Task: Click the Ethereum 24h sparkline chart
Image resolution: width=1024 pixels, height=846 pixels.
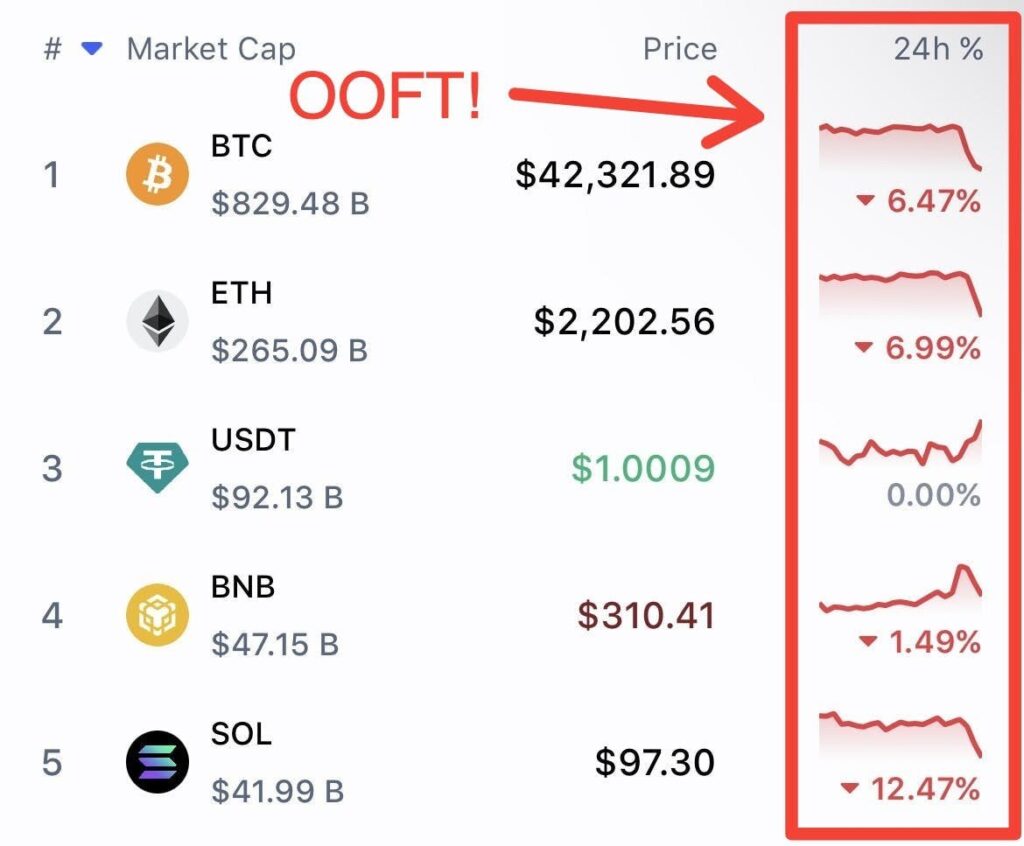Action: pos(900,291)
